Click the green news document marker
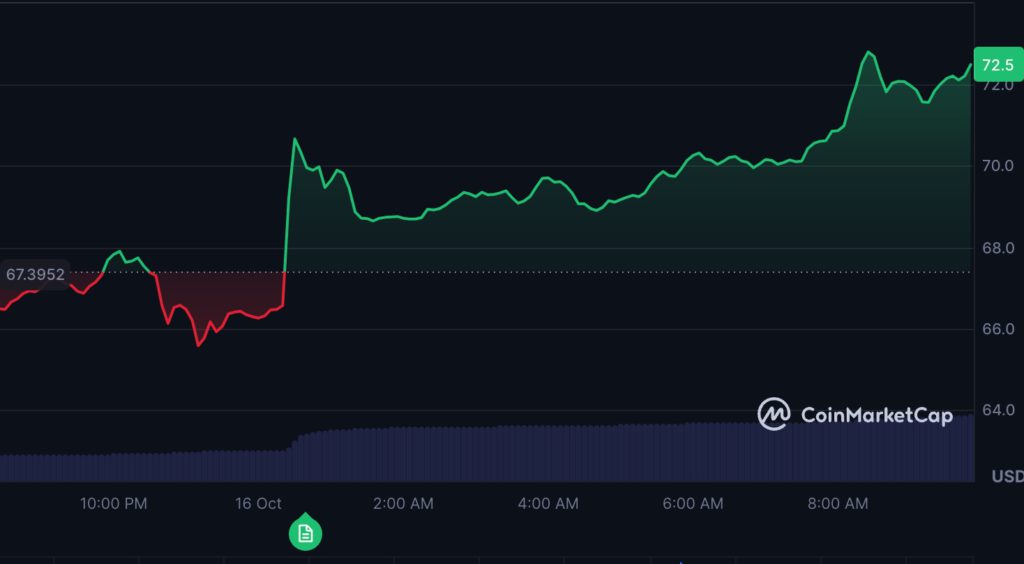This screenshot has height=564, width=1024. click(x=305, y=533)
